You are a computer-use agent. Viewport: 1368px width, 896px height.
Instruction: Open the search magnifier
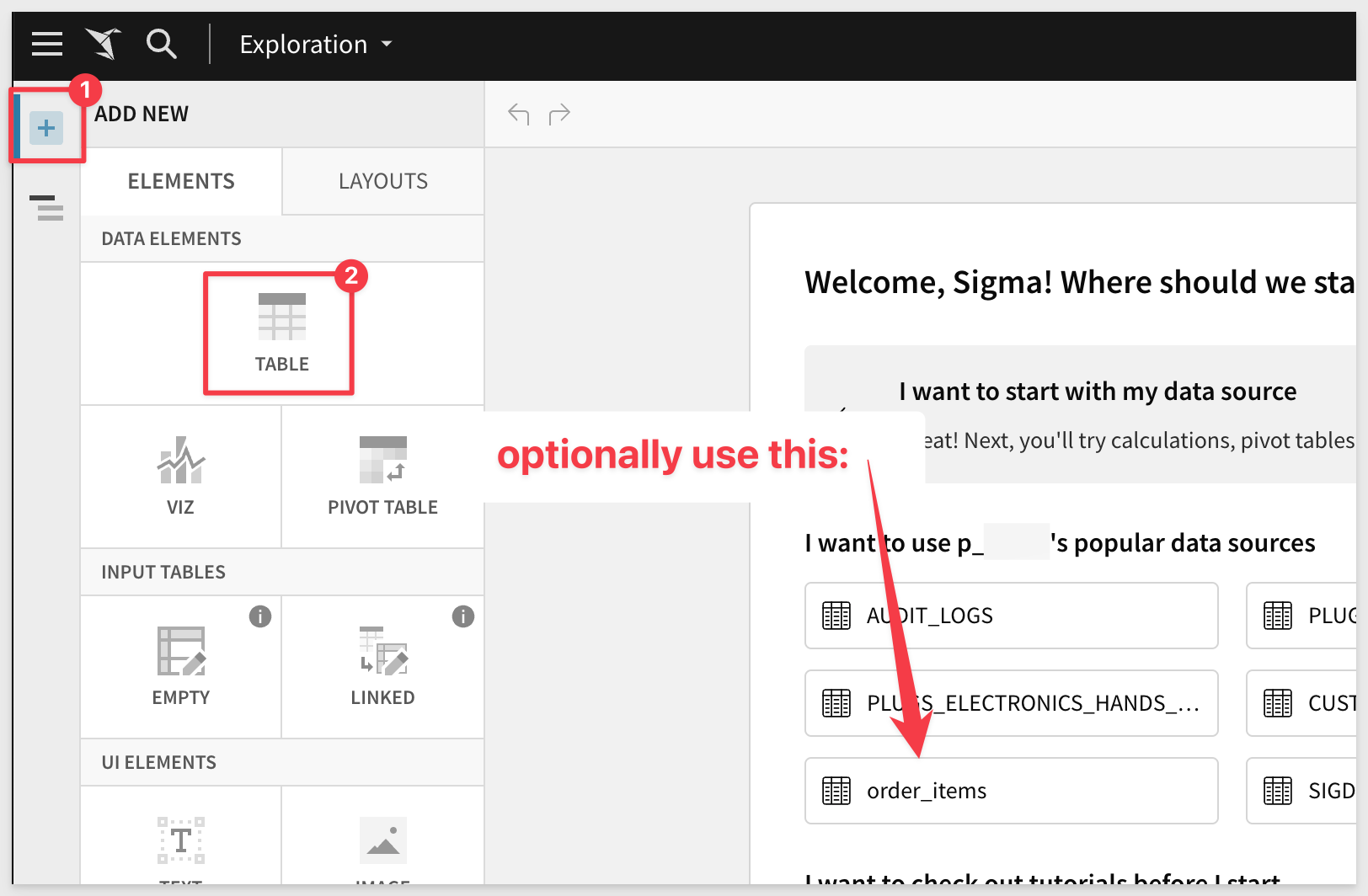click(161, 43)
